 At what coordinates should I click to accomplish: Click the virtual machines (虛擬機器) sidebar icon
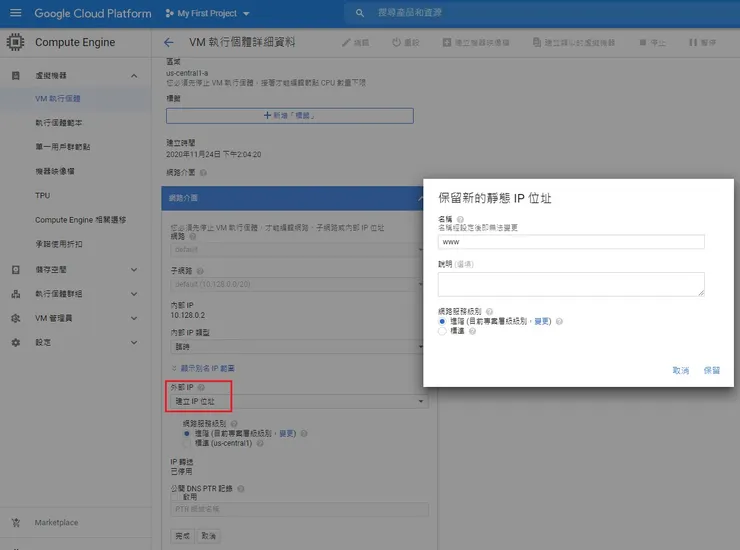click(x=16, y=76)
